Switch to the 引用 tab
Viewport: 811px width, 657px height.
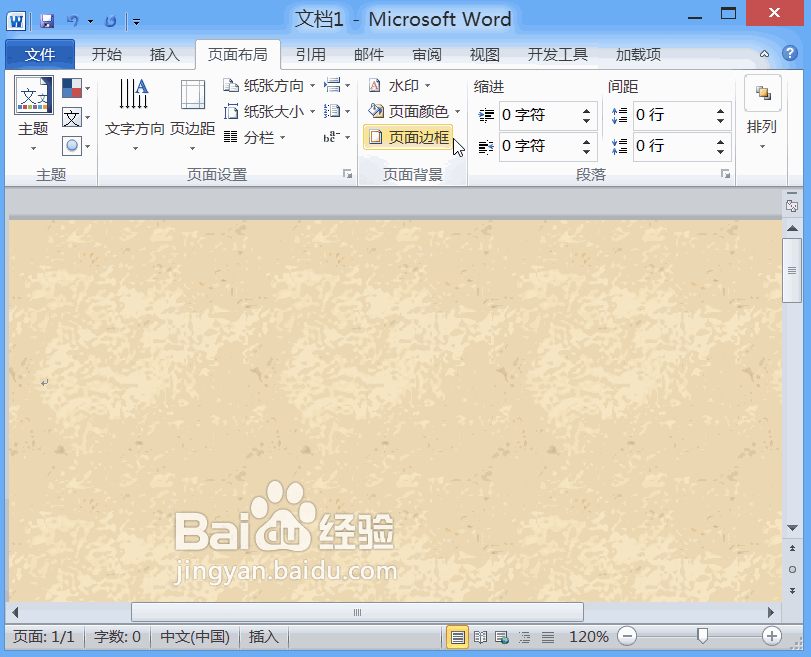(311, 54)
